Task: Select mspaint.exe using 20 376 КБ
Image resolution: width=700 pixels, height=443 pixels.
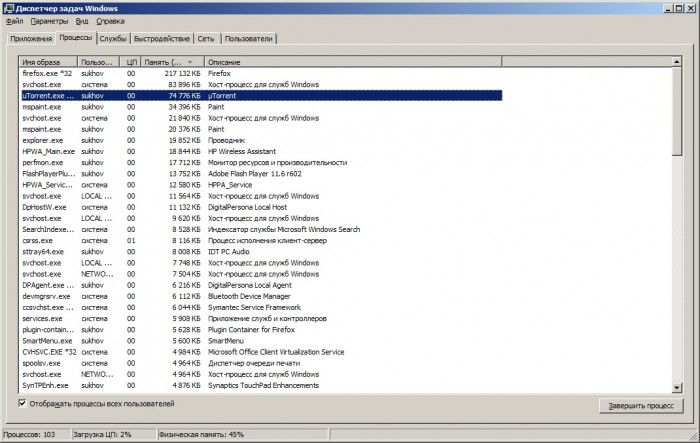Action: [x=261, y=129]
